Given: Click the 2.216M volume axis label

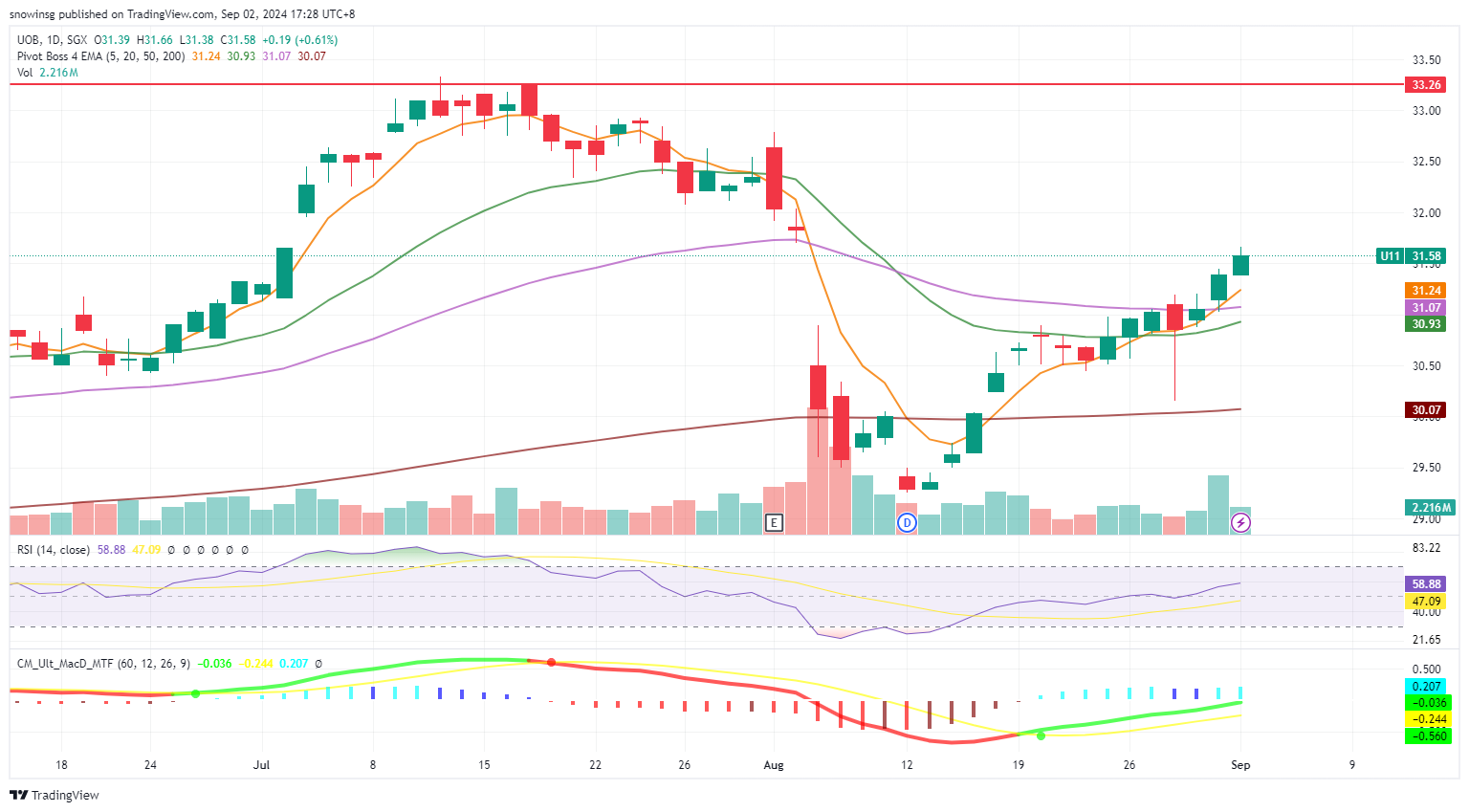Looking at the screenshot, I should click(1431, 508).
